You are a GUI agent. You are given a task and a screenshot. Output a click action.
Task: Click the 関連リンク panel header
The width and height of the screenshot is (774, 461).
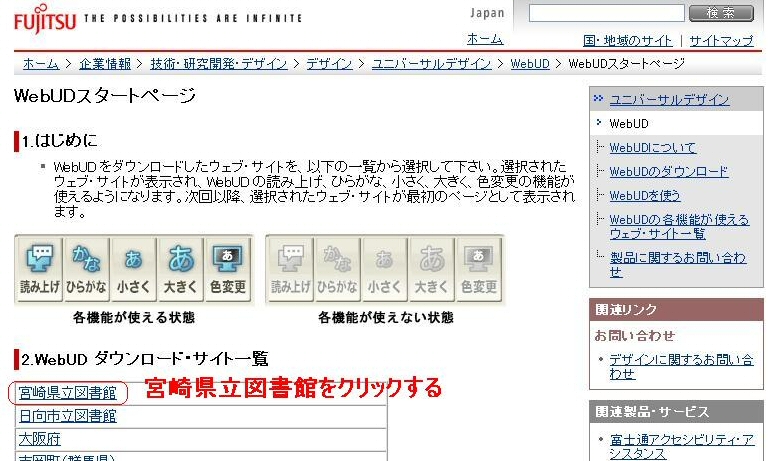(676, 309)
